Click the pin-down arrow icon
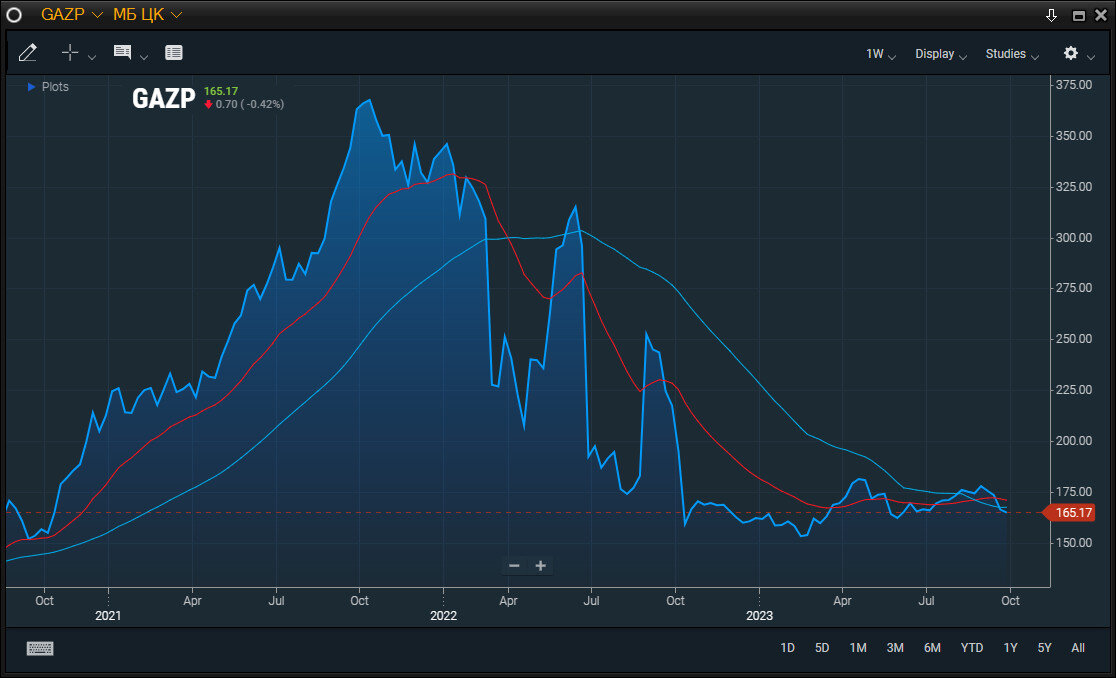Image resolution: width=1116 pixels, height=678 pixels. [1051, 15]
